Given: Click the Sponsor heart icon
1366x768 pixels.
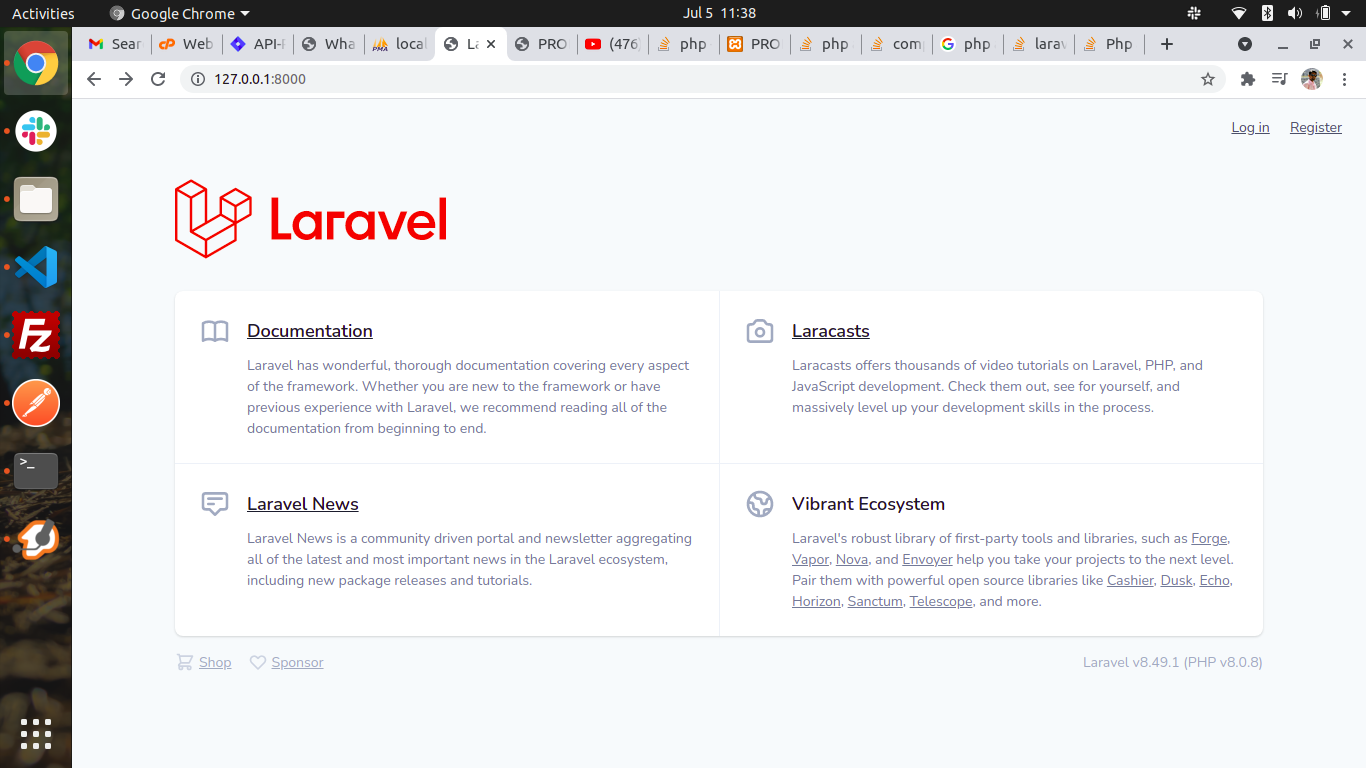Looking at the screenshot, I should coord(258,662).
